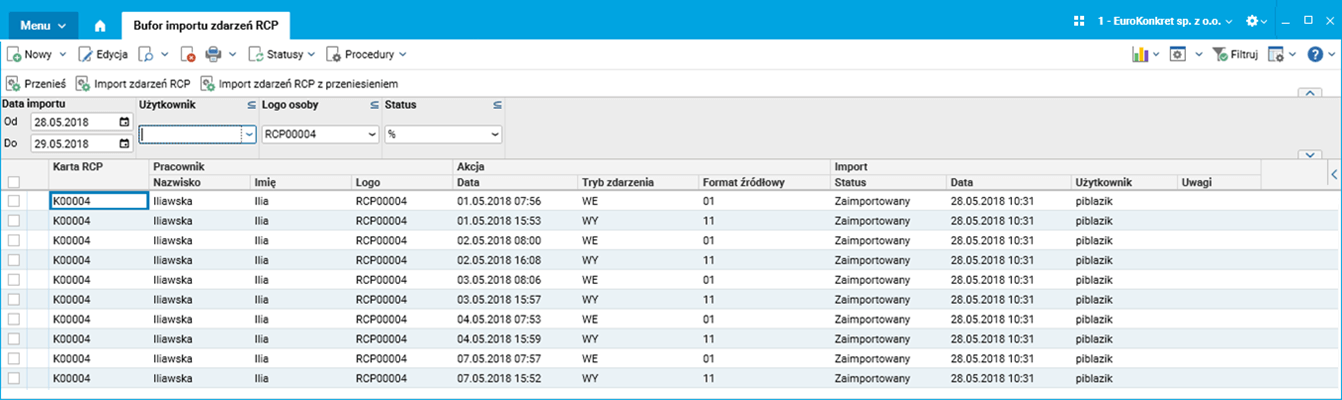Open the chart analysis icon
Viewport: 1342px width, 400px height.
(x=1140, y=55)
